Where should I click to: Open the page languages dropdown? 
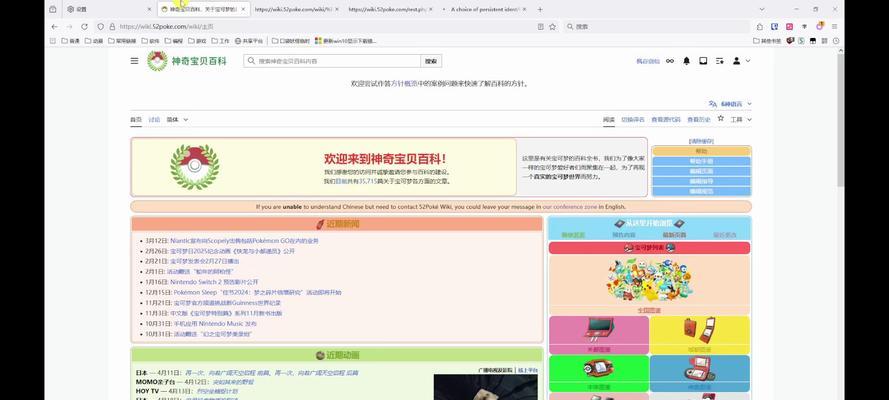click(730, 104)
